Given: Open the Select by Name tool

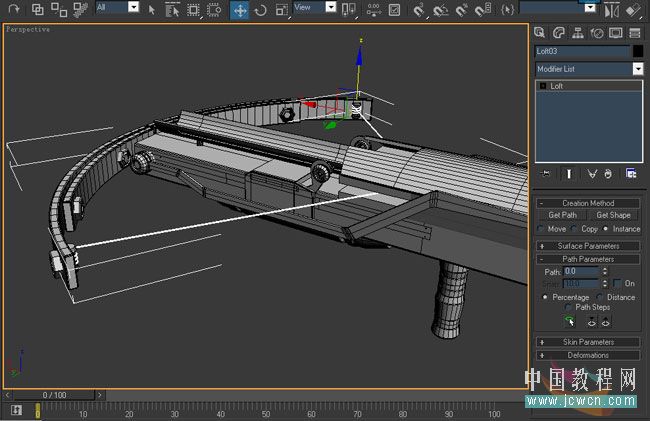Looking at the screenshot, I should (x=172, y=10).
